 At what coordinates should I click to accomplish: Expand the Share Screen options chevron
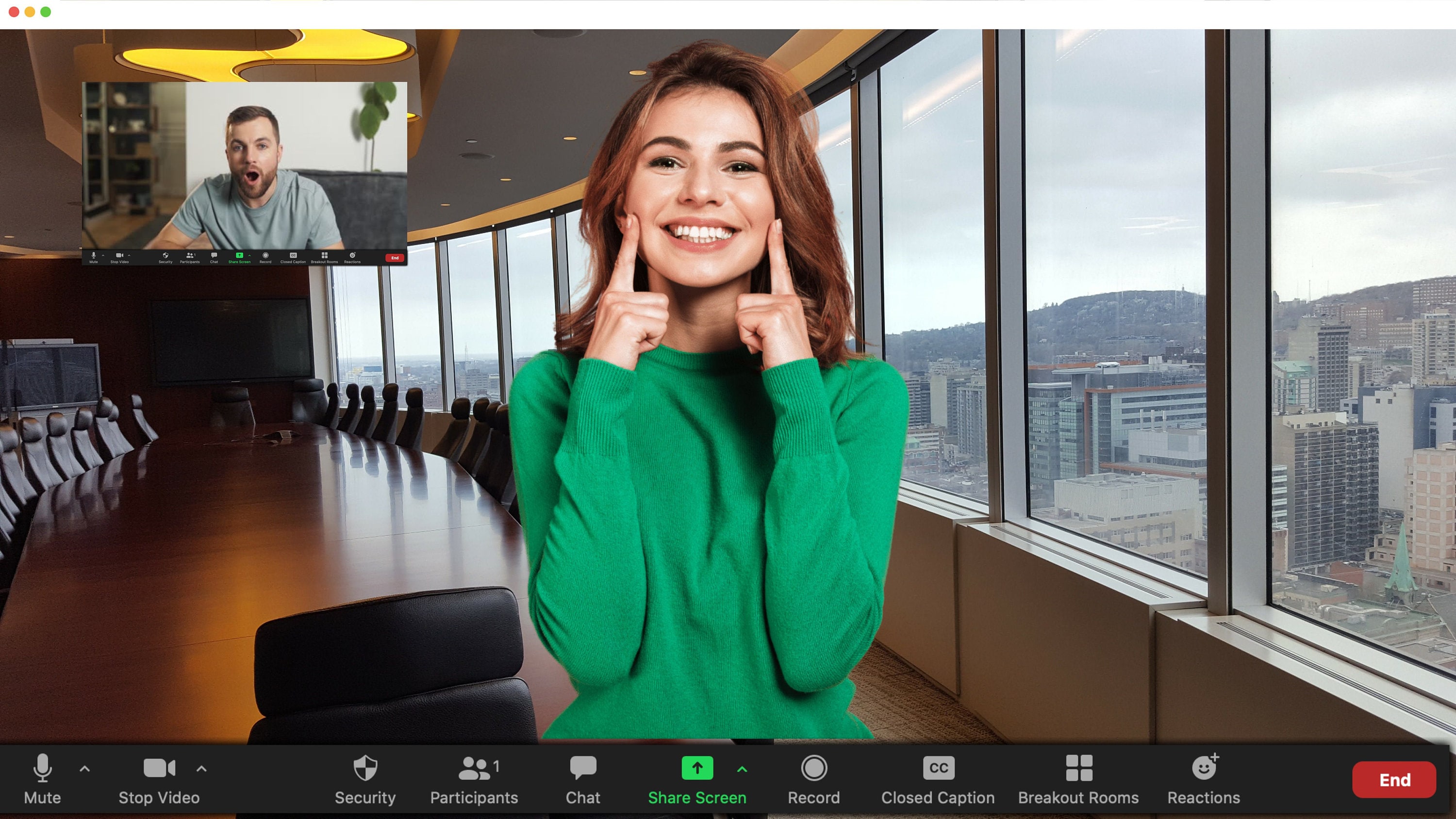(741, 769)
